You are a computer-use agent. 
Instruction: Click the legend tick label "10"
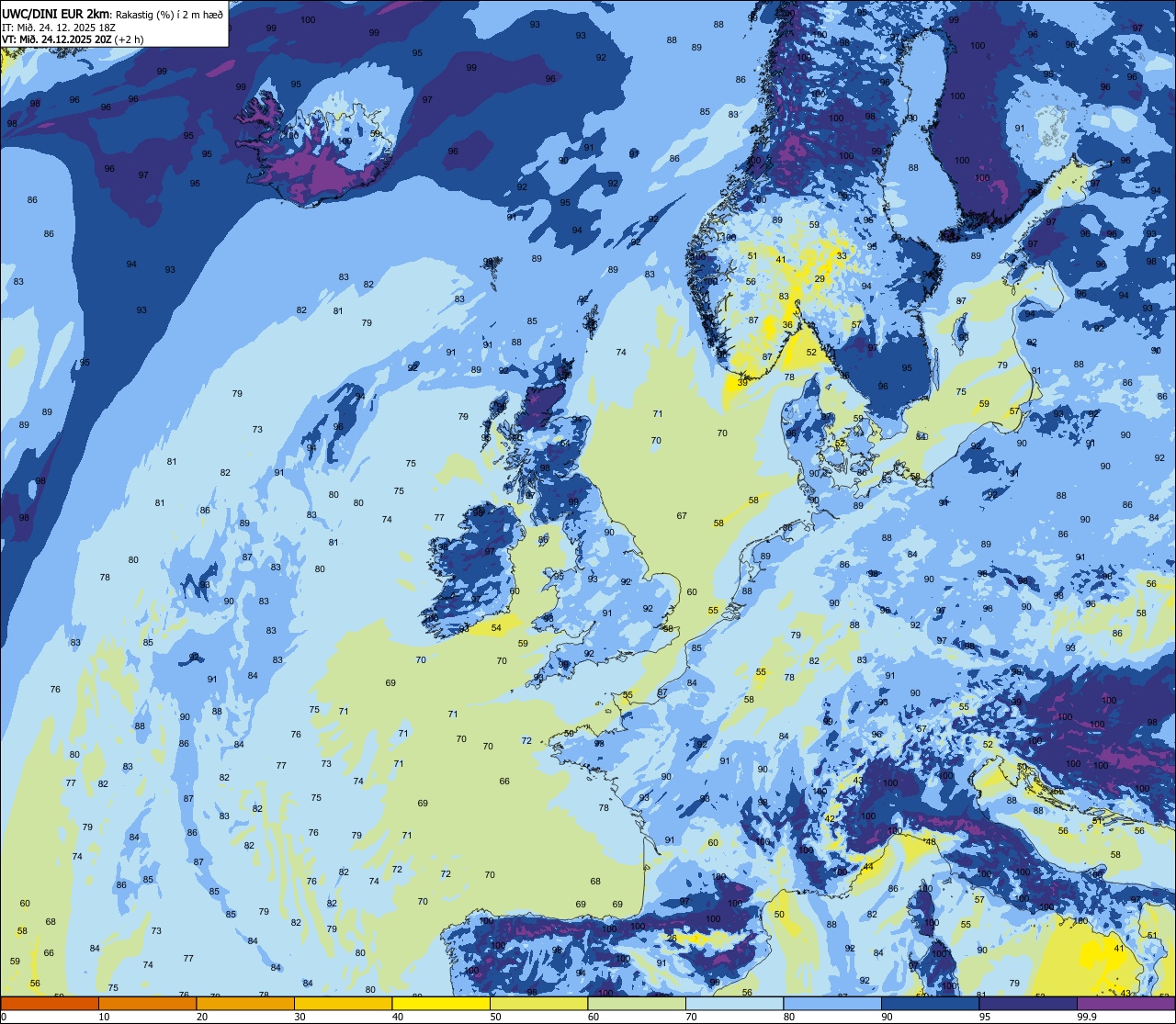click(x=104, y=1017)
